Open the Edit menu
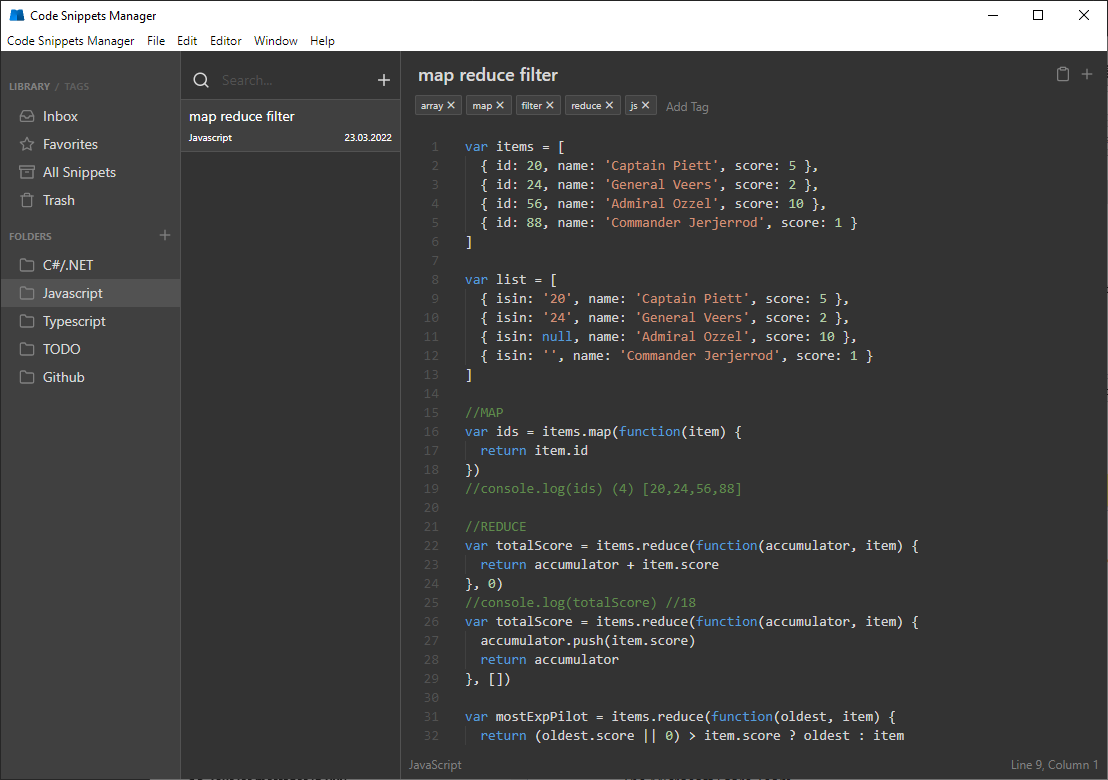The image size is (1108, 780). tap(187, 41)
